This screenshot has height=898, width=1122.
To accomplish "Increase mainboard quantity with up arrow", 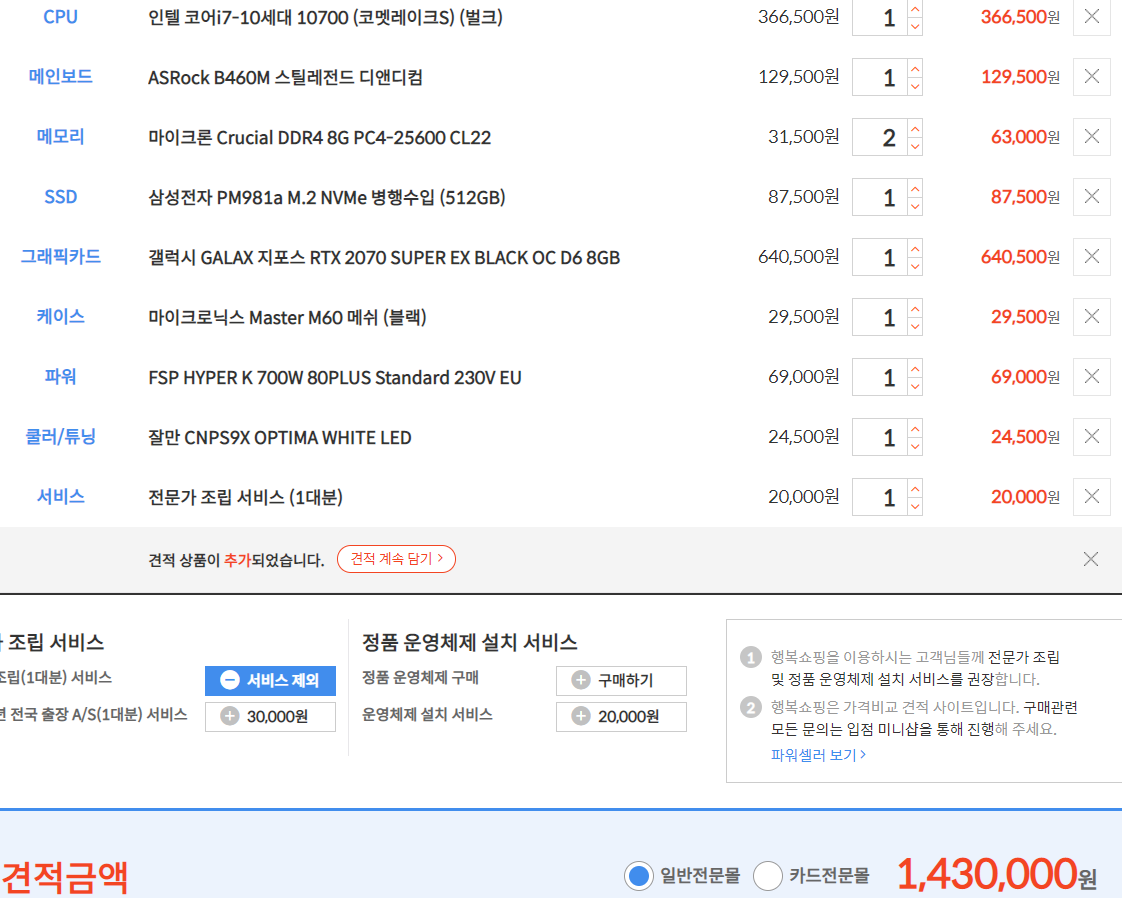I will [x=914, y=68].
